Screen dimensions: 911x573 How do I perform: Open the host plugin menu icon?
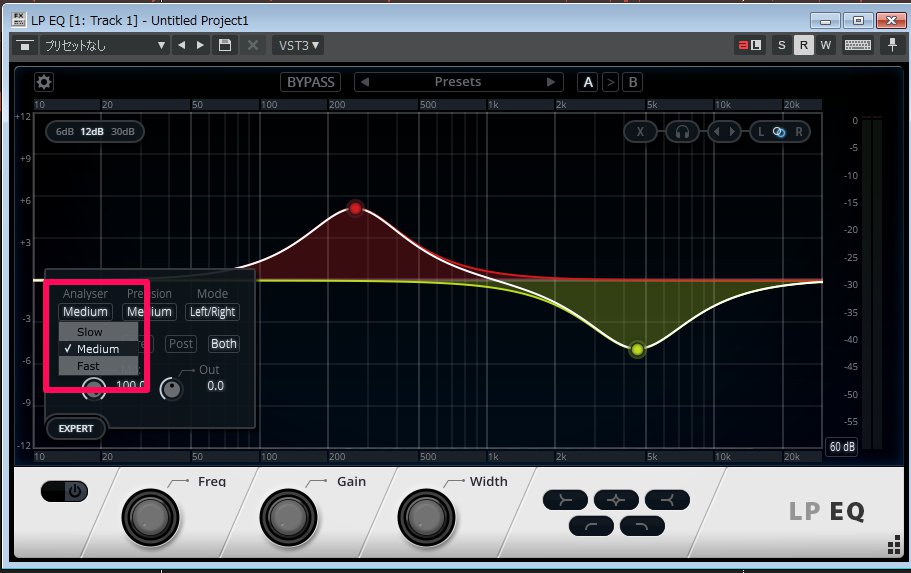pos(24,45)
